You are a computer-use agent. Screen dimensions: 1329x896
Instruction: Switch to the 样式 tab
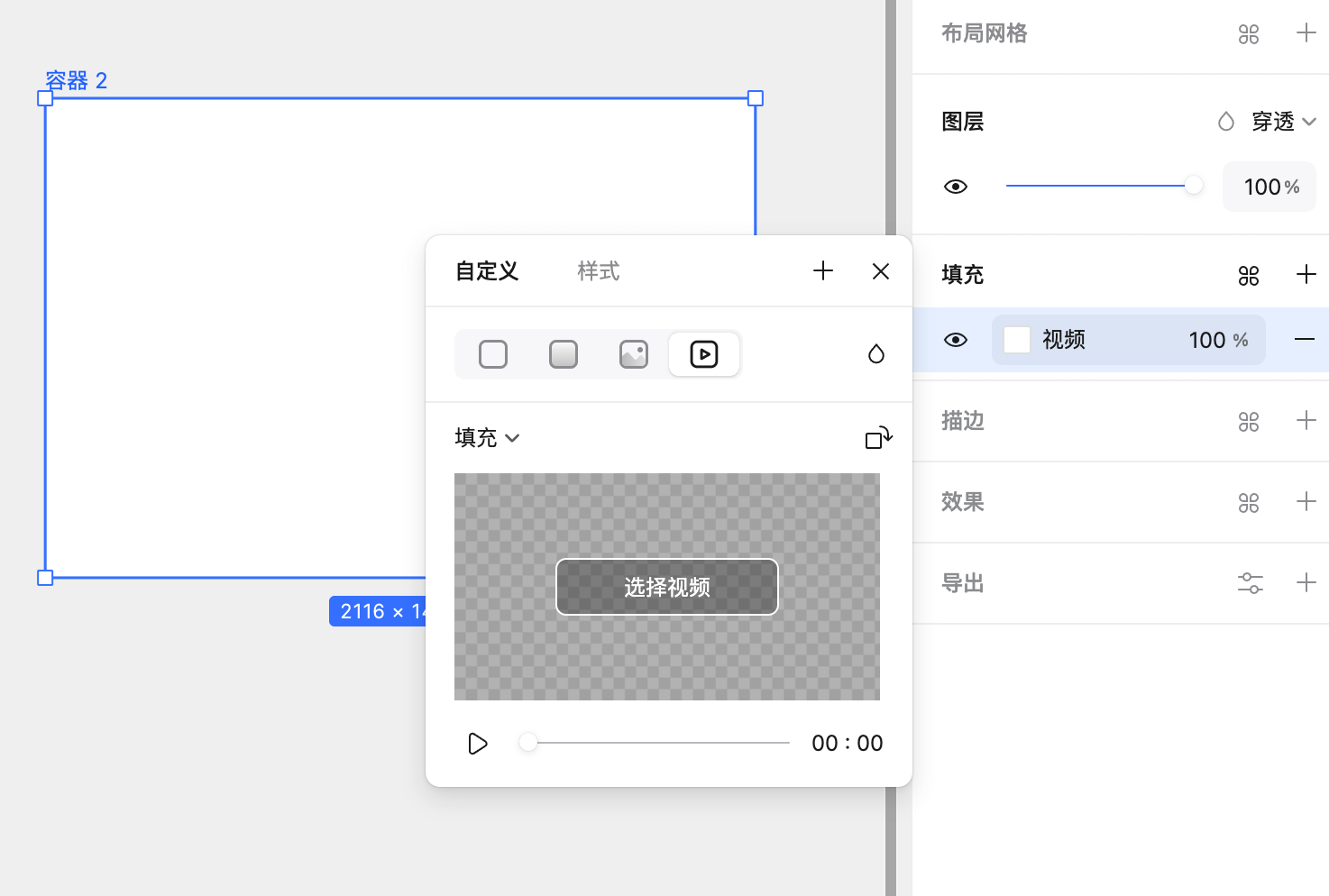pos(598,271)
